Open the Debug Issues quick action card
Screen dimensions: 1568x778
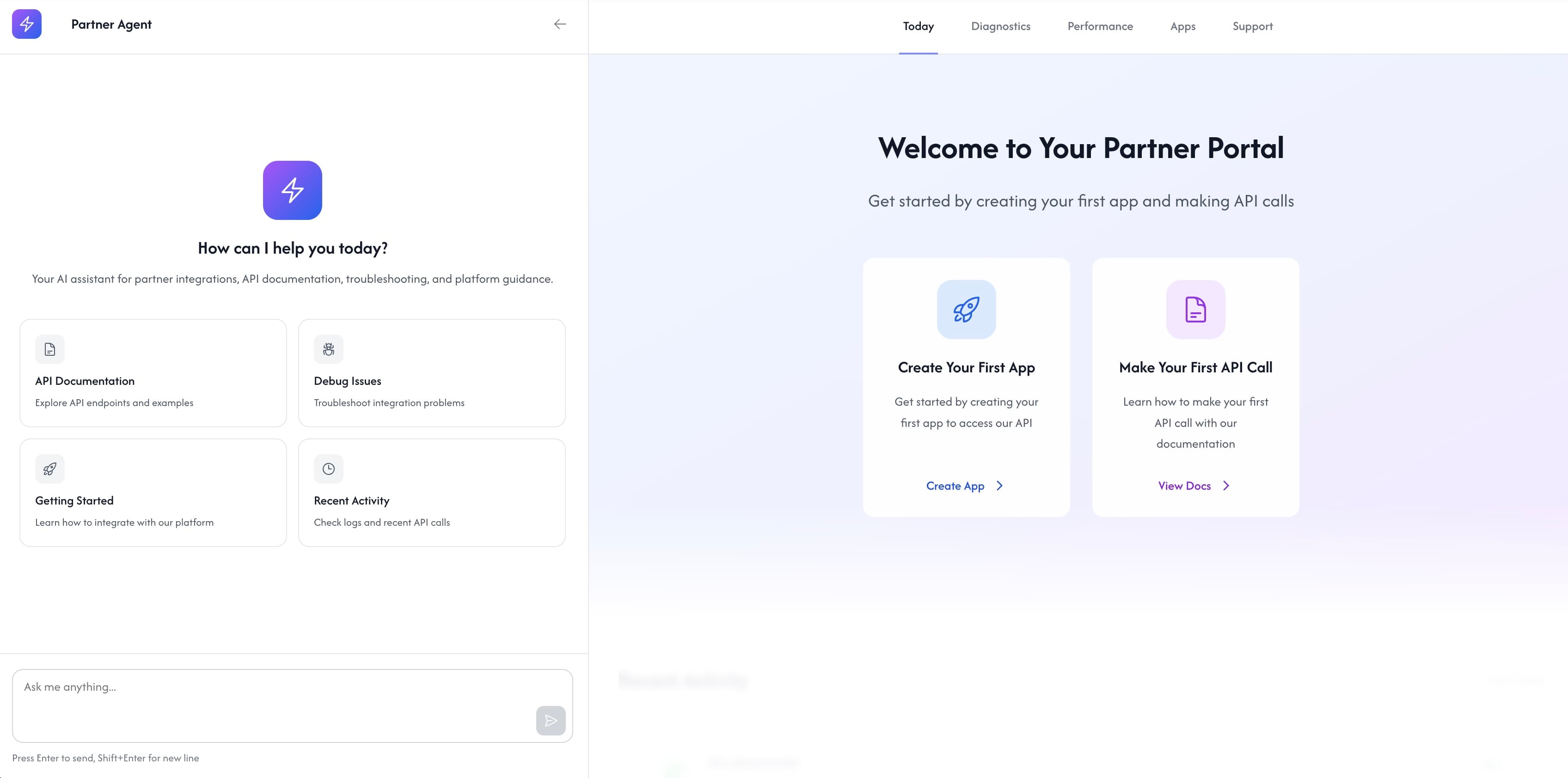click(x=432, y=372)
